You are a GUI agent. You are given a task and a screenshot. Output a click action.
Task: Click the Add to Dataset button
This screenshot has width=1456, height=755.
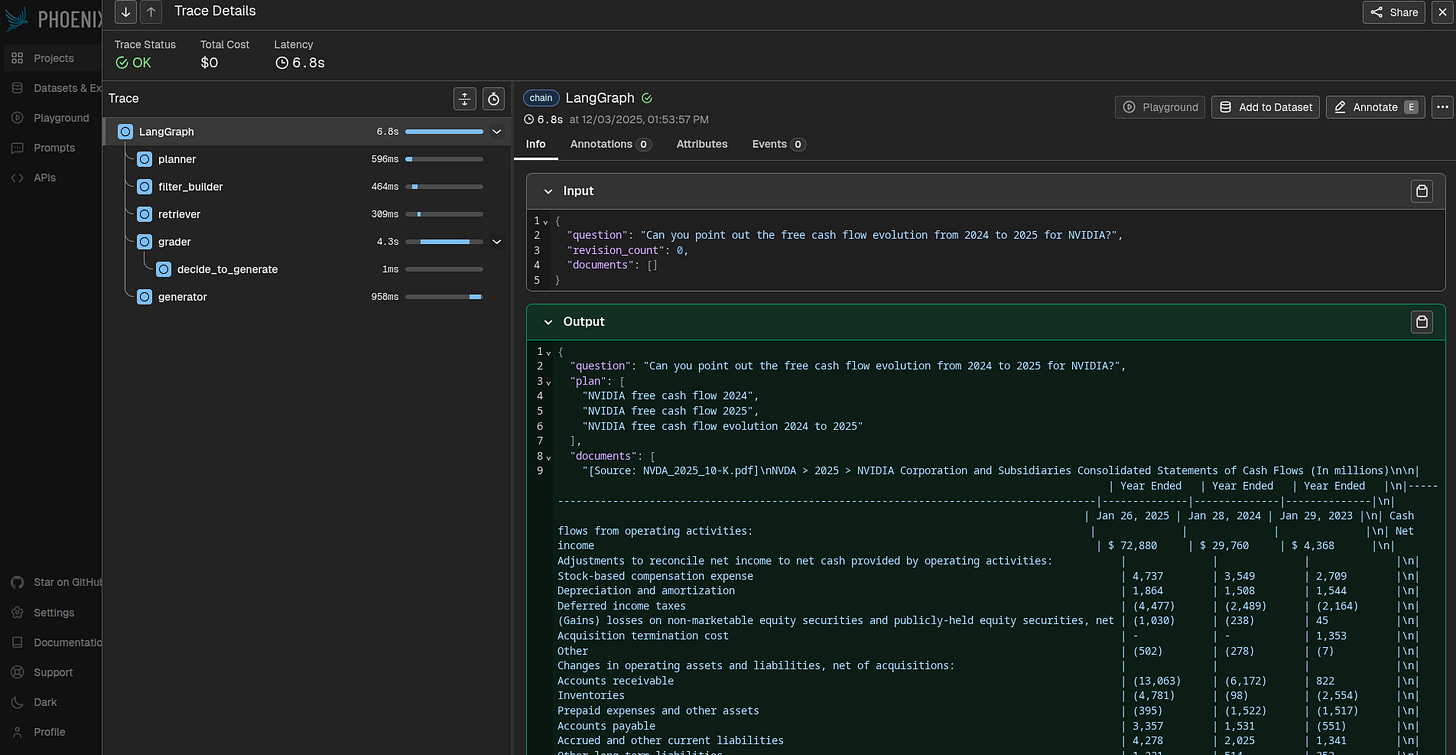coord(1265,107)
